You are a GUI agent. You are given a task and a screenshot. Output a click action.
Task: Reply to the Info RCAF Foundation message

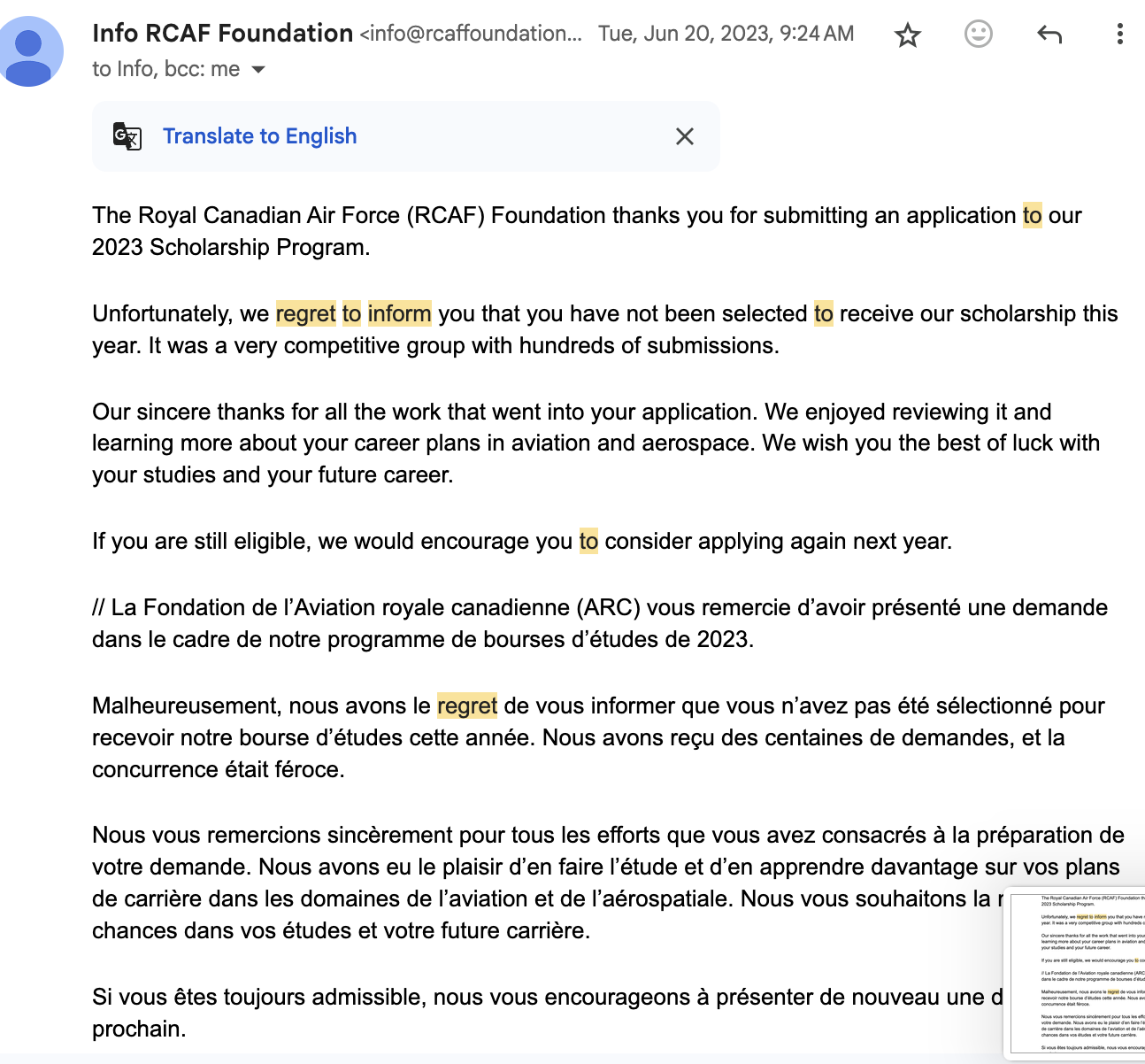(x=1049, y=35)
